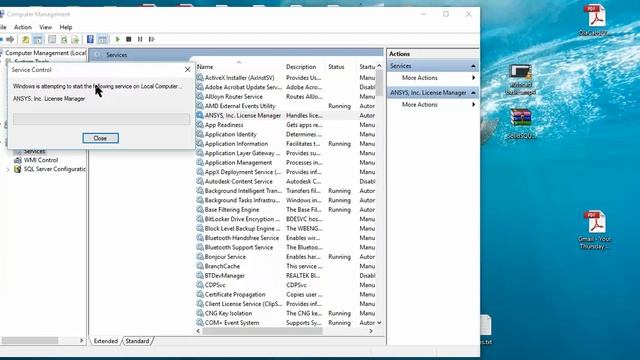Click services list horizontal scrollbar right arrow
640x360 pixels.
(371, 331)
